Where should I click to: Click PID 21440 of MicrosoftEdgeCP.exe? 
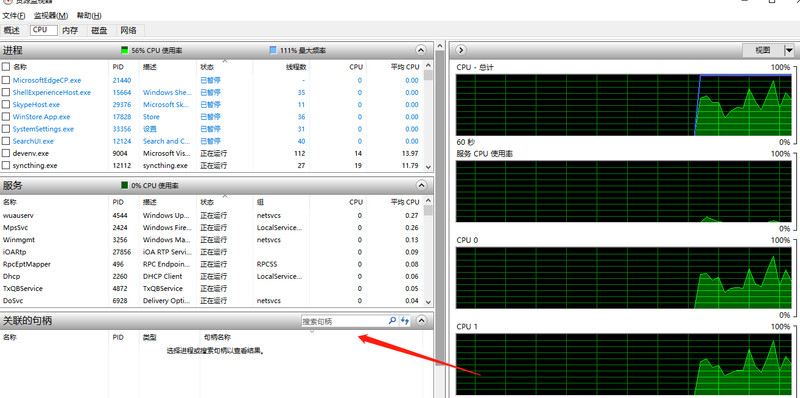(122, 80)
